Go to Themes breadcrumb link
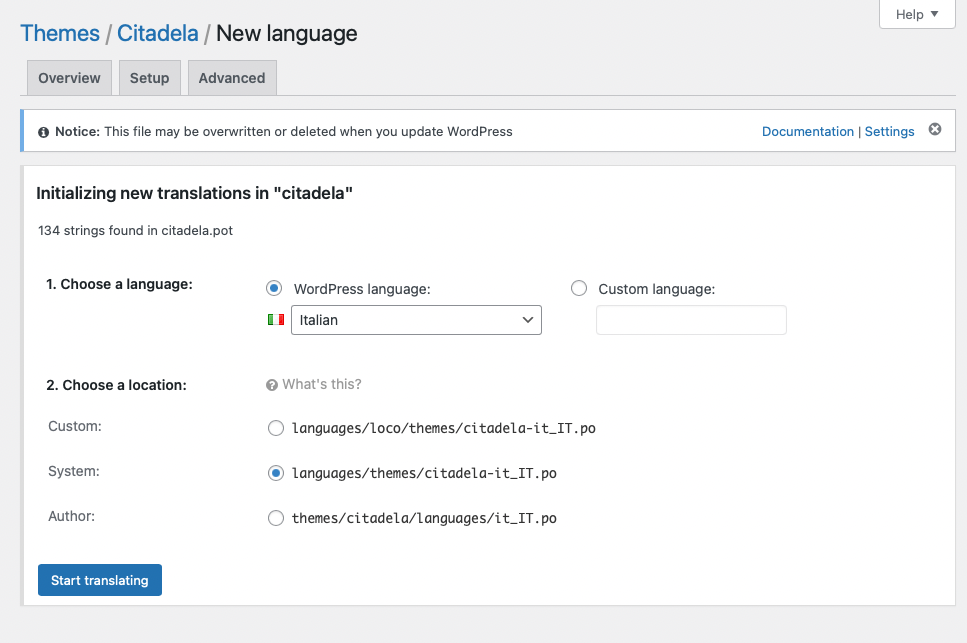The image size is (967, 643). [60, 33]
